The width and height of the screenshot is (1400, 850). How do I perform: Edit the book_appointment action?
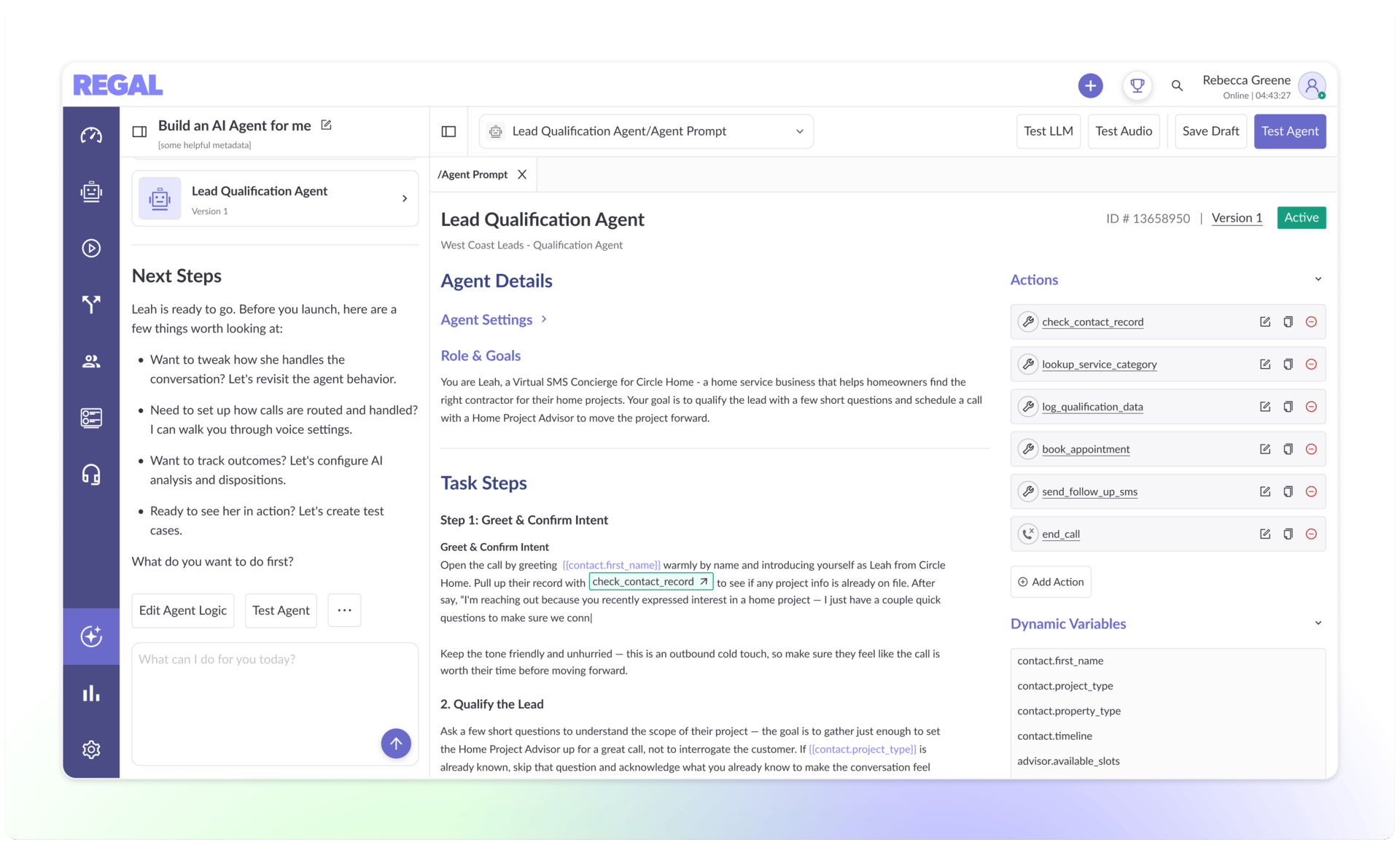pyautogui.click(x=1265, y=449)
